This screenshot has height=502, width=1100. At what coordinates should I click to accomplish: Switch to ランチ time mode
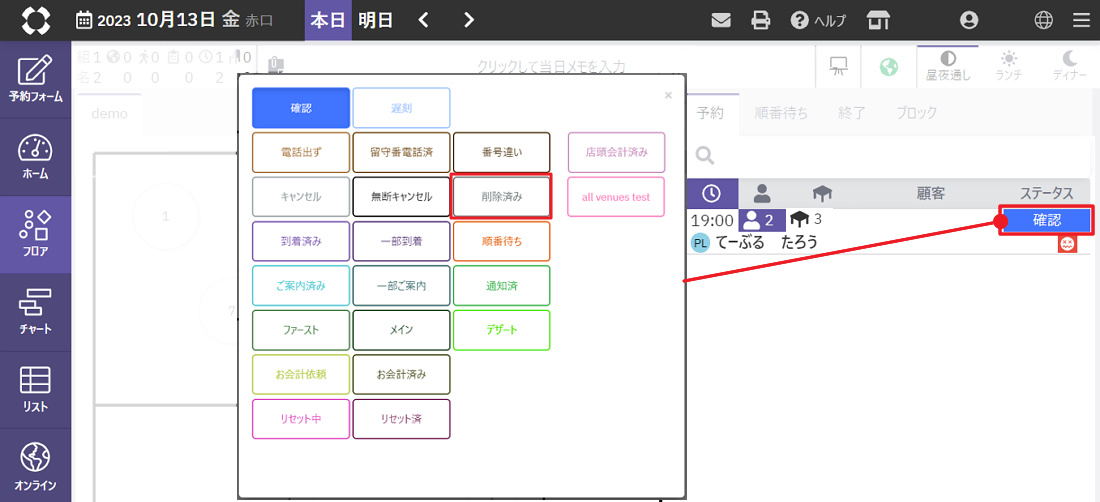(1008, 66)
